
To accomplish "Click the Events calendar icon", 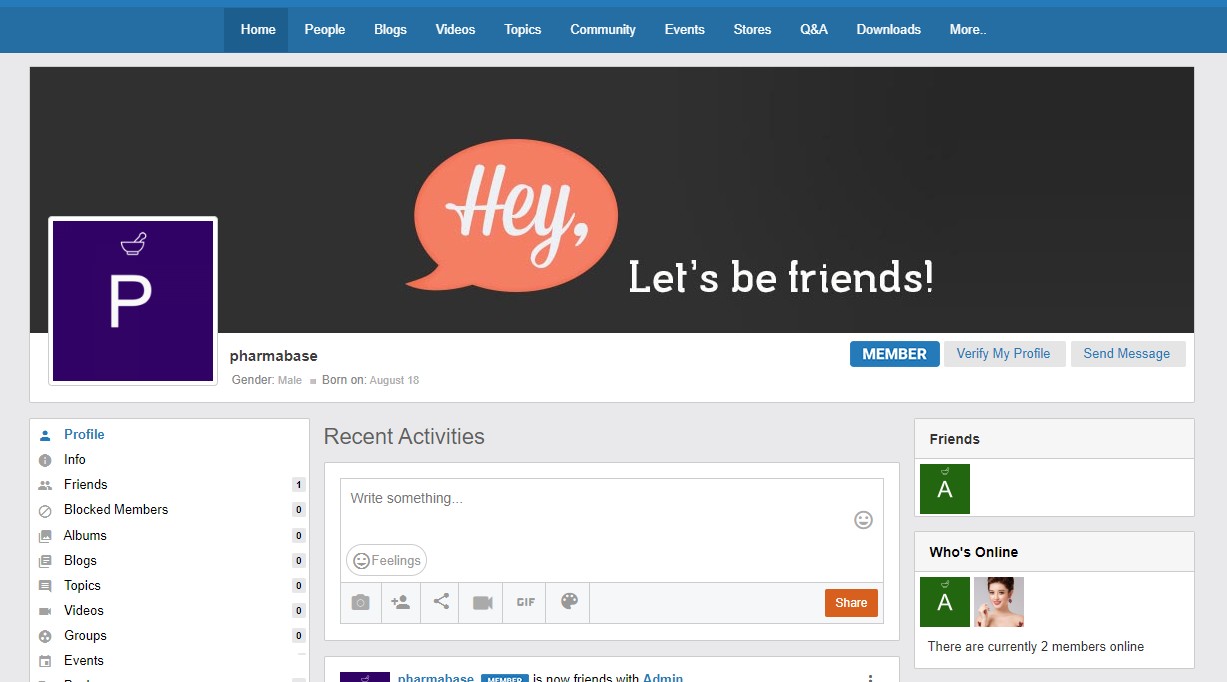I will [x=45, y=660].
